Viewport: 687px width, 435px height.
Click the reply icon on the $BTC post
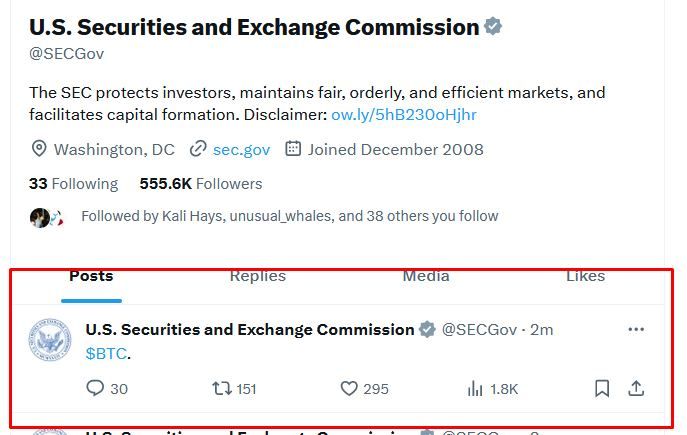pyautogui.click(x=96, y=388)
